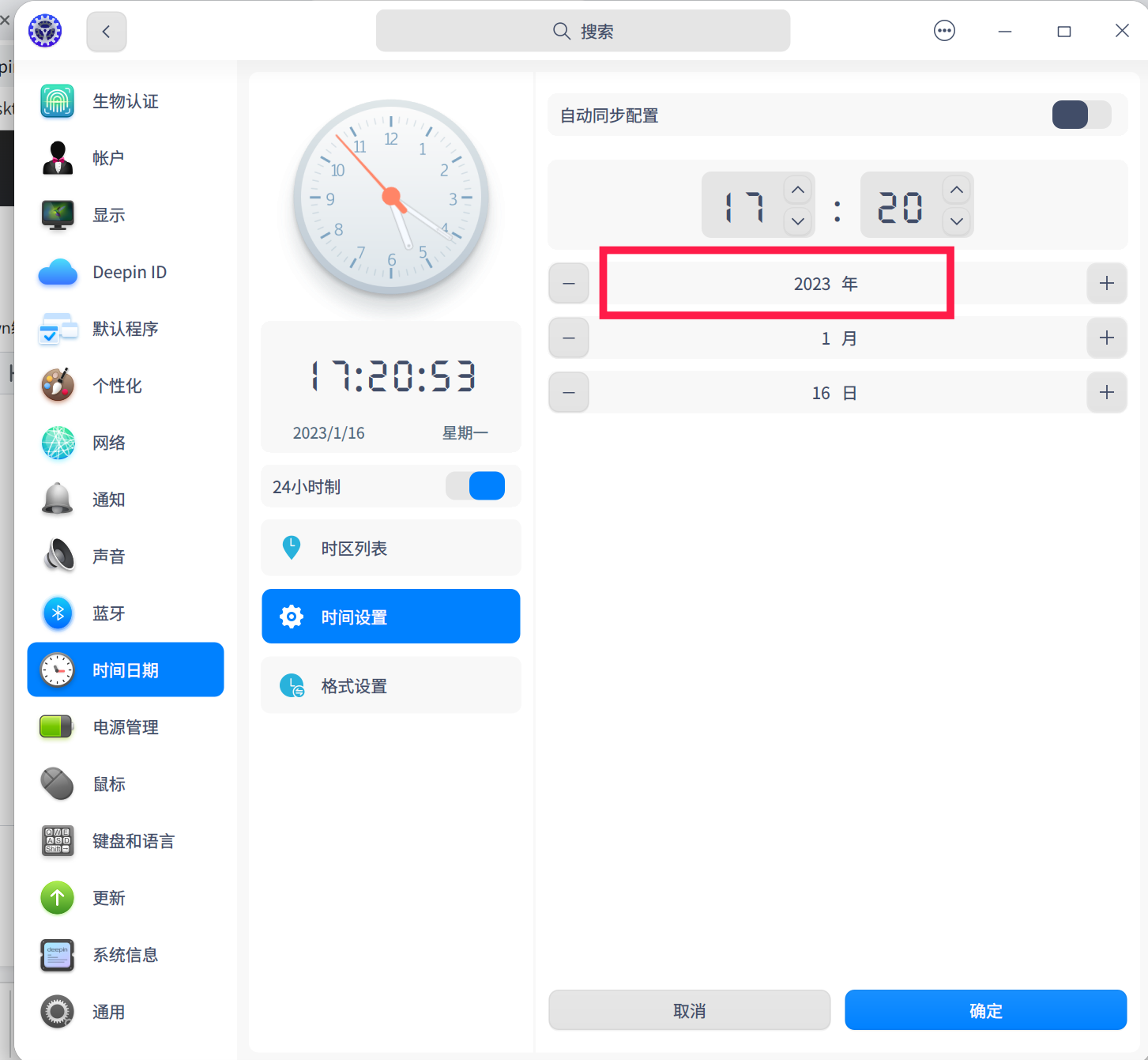Click the 蓝牙 Bluetooth icon
Screen dimensions: 1148x1060
point(58,613)
